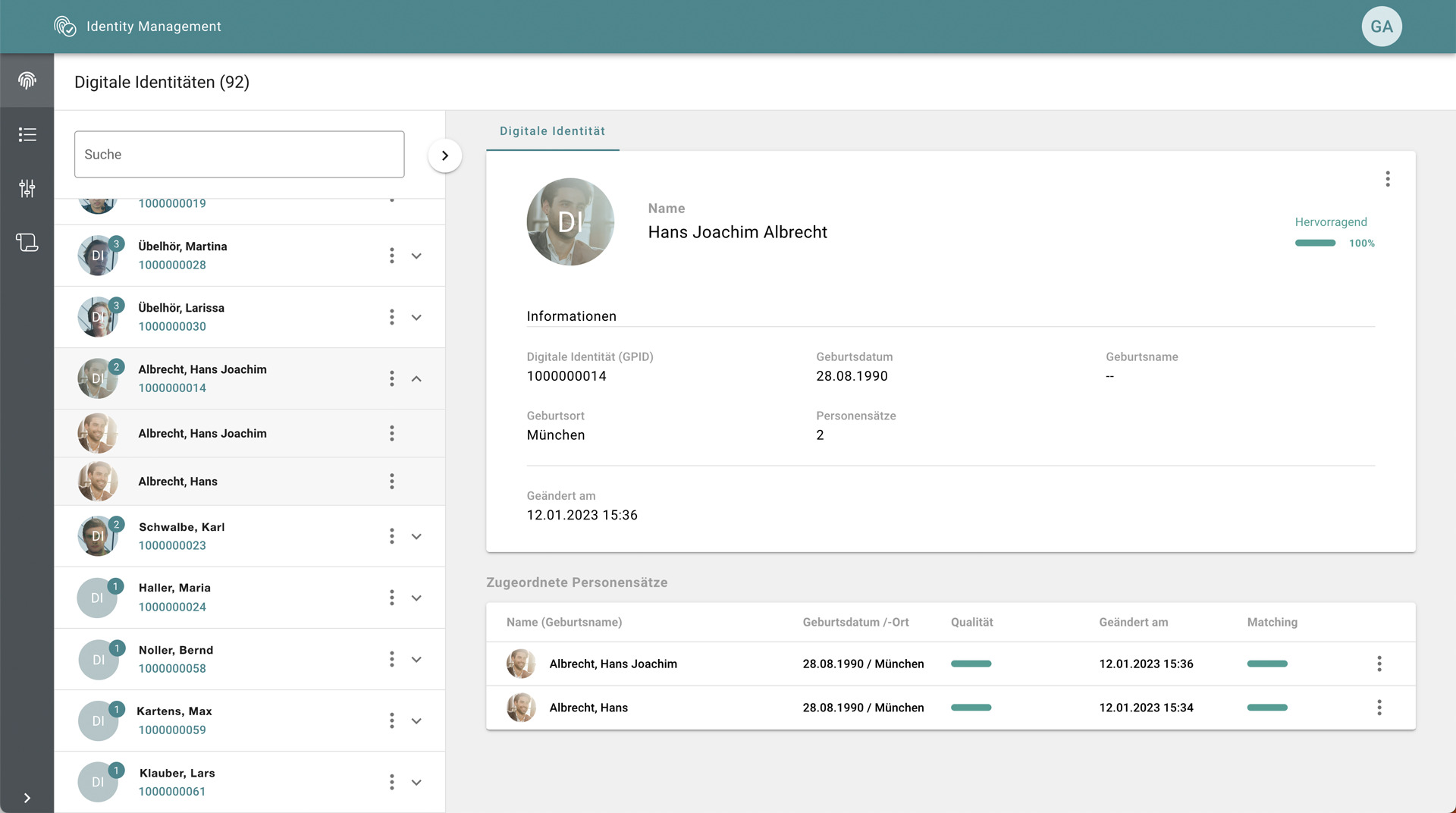Open options menu for Klauber, Lars
Screen dimensions: 1456x813
(392, 782)
